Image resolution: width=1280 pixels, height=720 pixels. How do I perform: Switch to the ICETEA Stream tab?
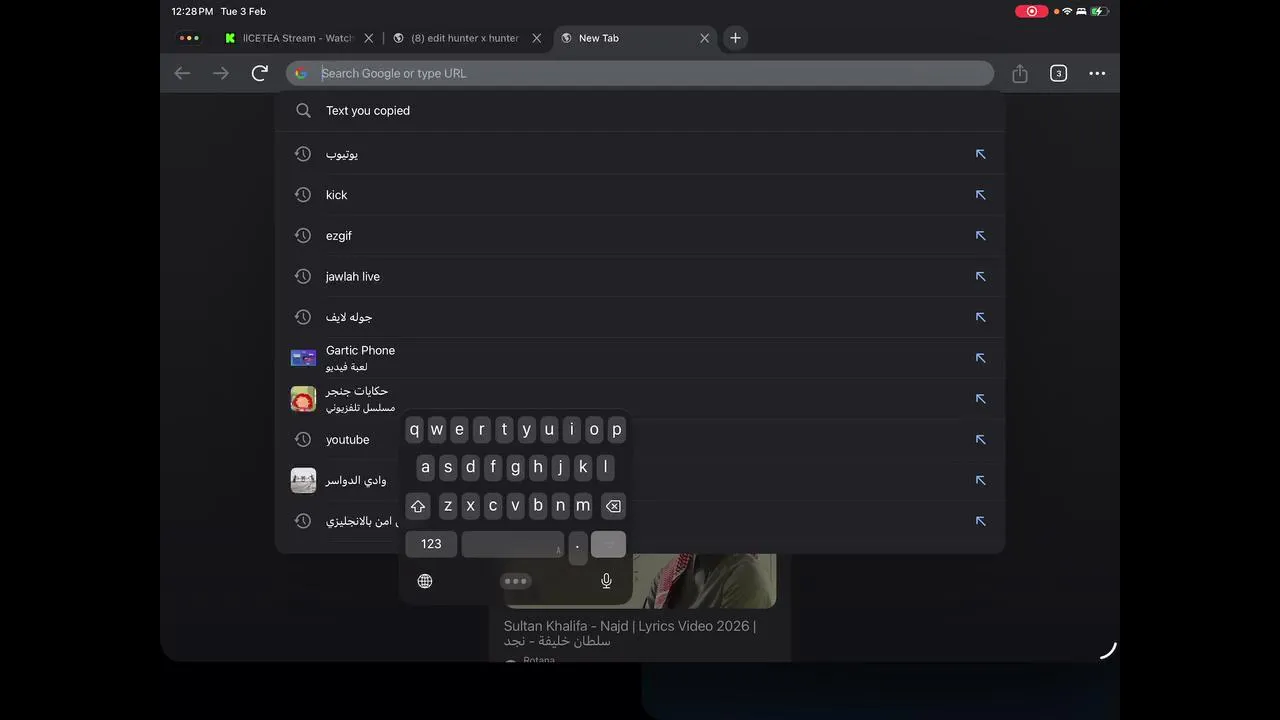click(298, 38)
